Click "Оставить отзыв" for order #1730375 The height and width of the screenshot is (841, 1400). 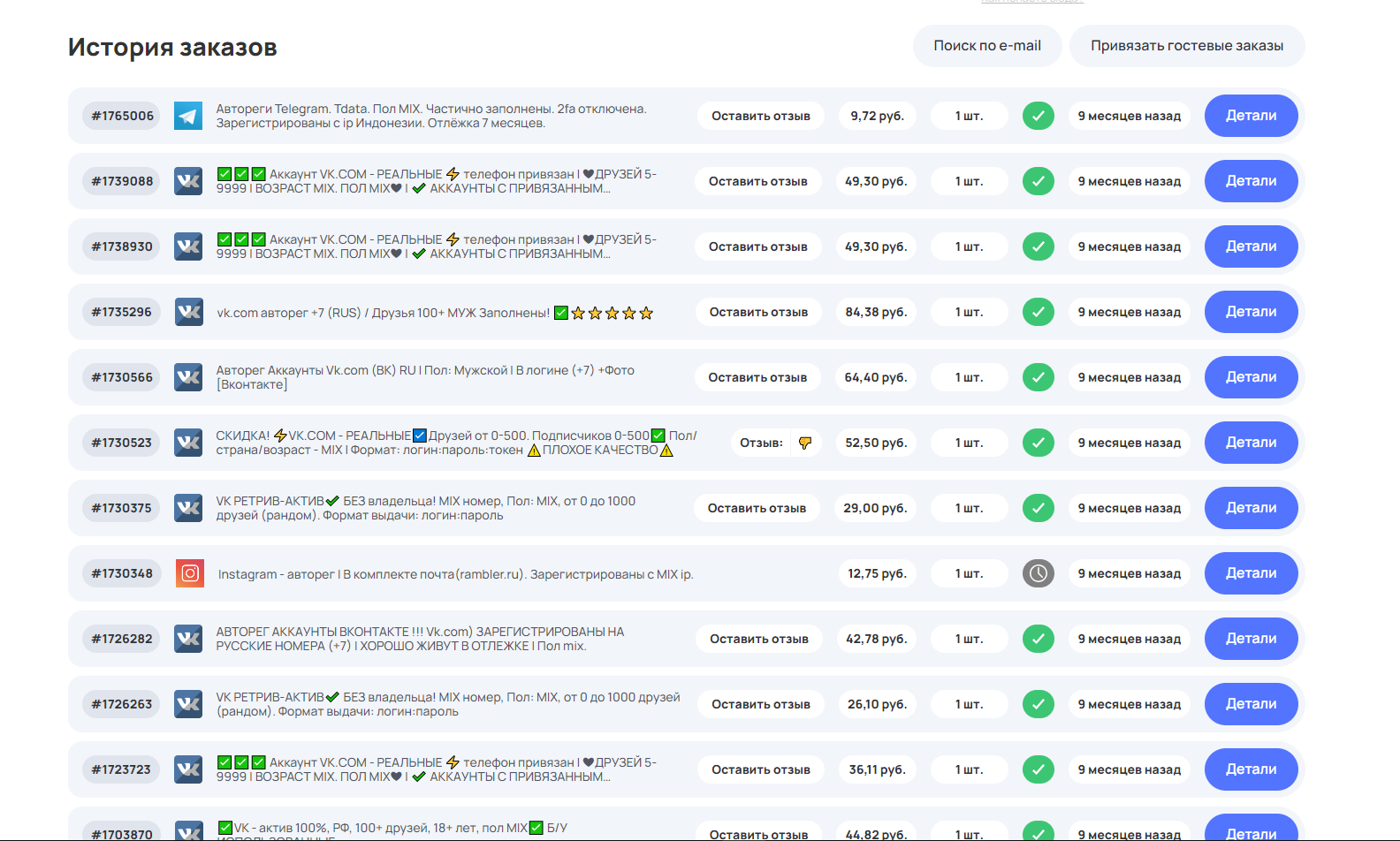pyautogui.click(x=757, y=508)
